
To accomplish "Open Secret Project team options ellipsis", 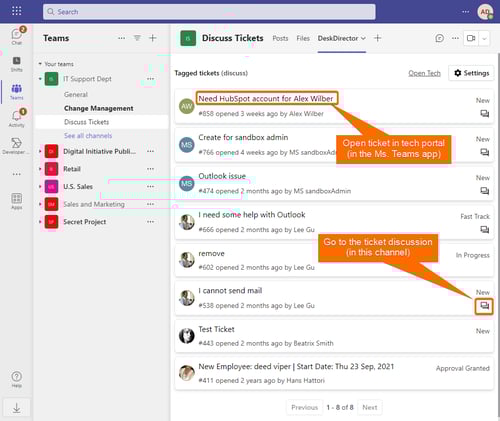I will (x=151, y=222).
